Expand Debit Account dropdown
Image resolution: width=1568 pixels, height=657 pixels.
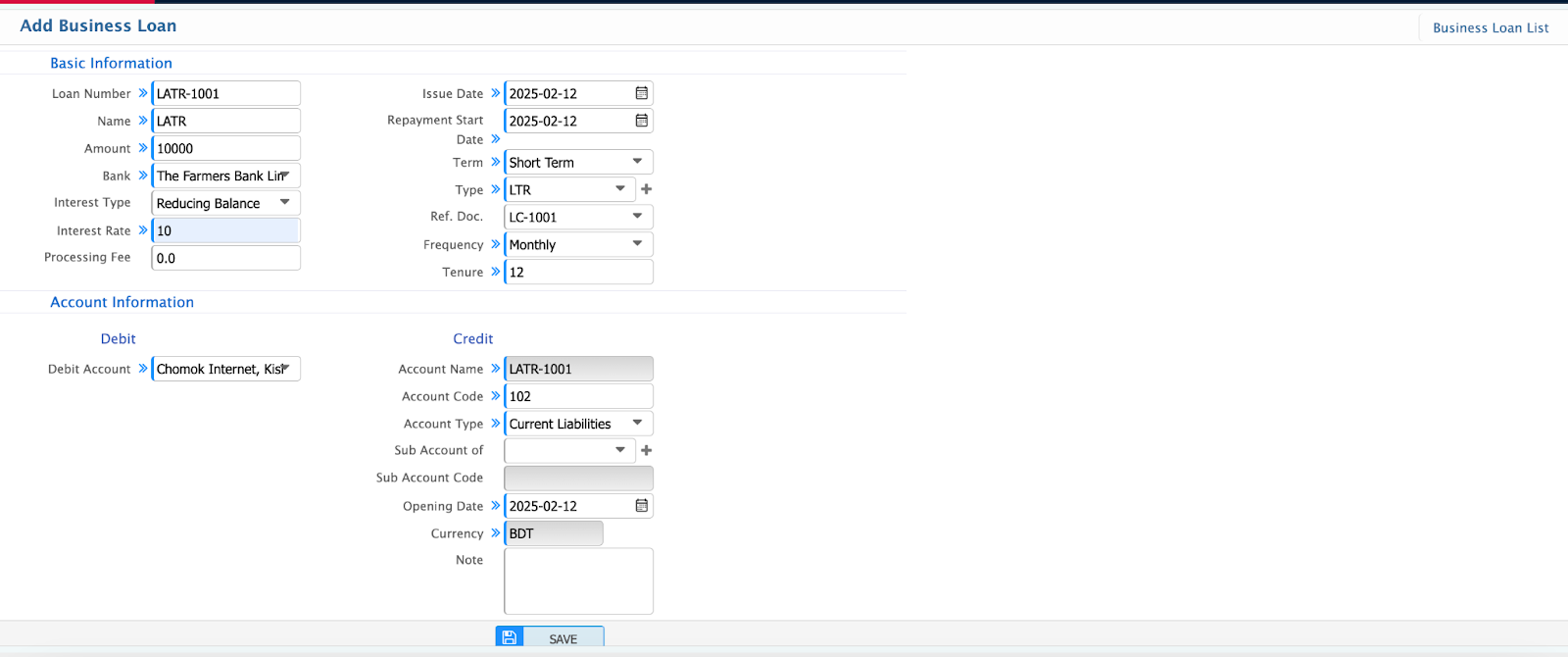(225, 369)
